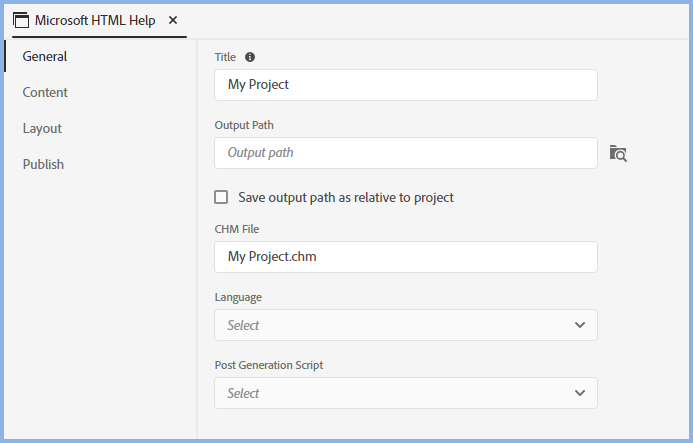The width and height of the screenshot is (693, 443).
Task: Click the chevron arrow in Language field
Action: [x=580, y=325]
